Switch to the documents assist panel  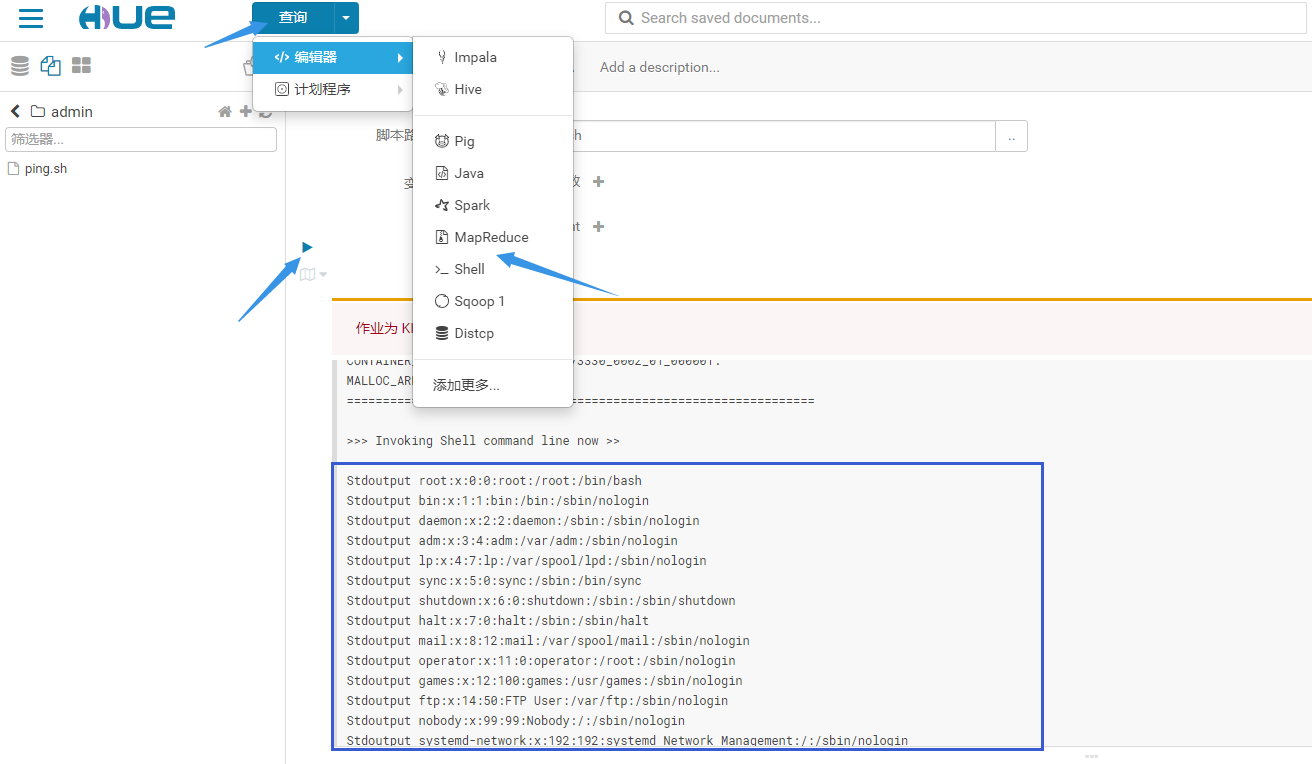click(50, 66)
